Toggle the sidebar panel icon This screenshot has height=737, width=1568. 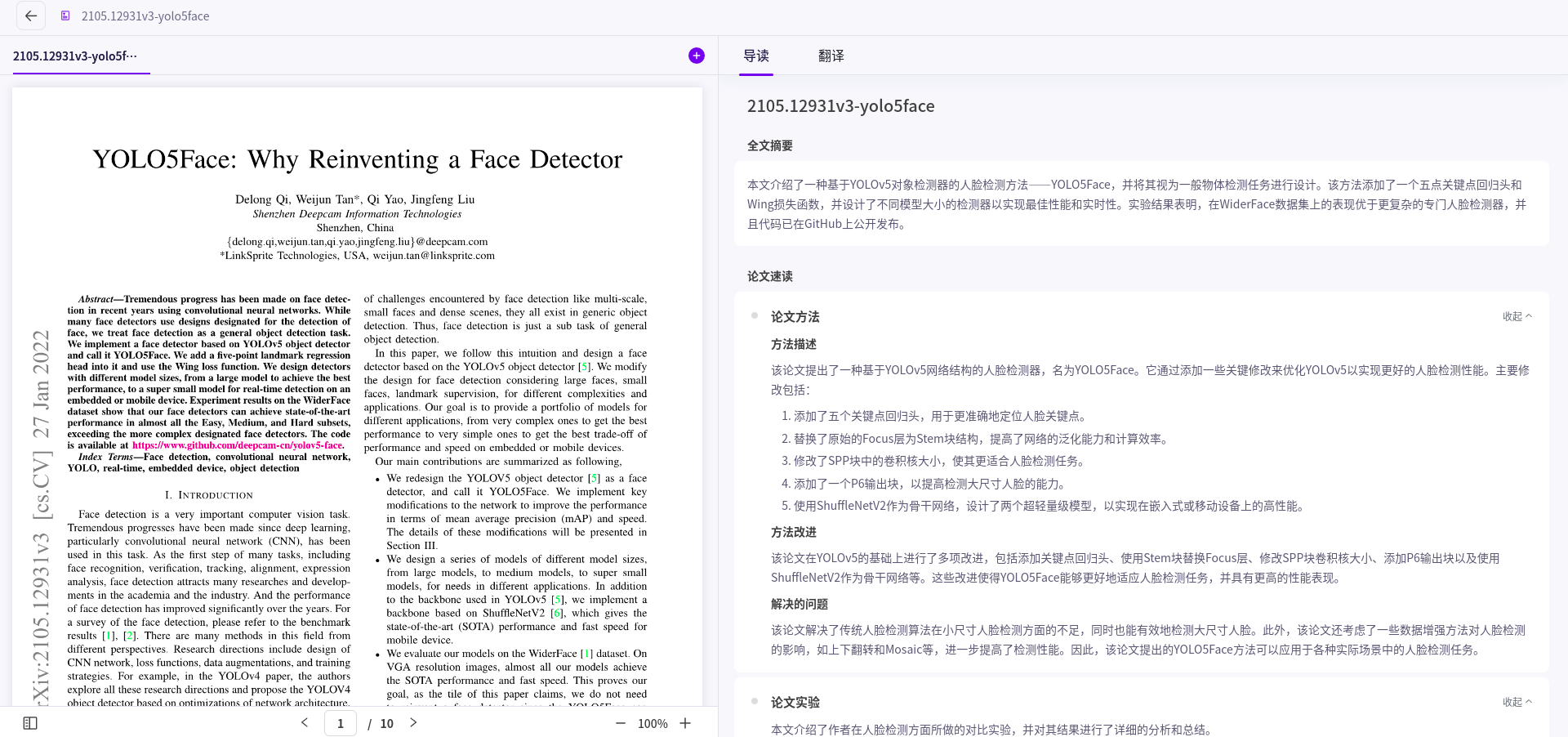click(30, 723)
